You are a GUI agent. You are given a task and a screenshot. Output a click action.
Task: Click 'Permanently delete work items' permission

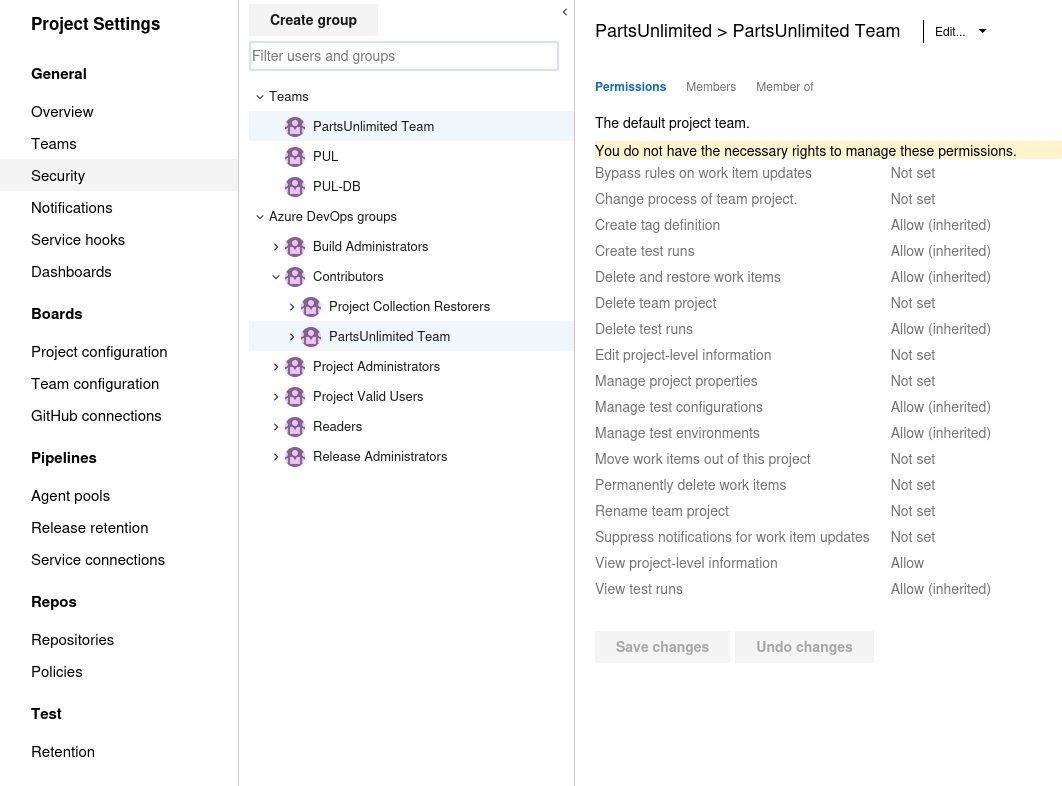691,485
